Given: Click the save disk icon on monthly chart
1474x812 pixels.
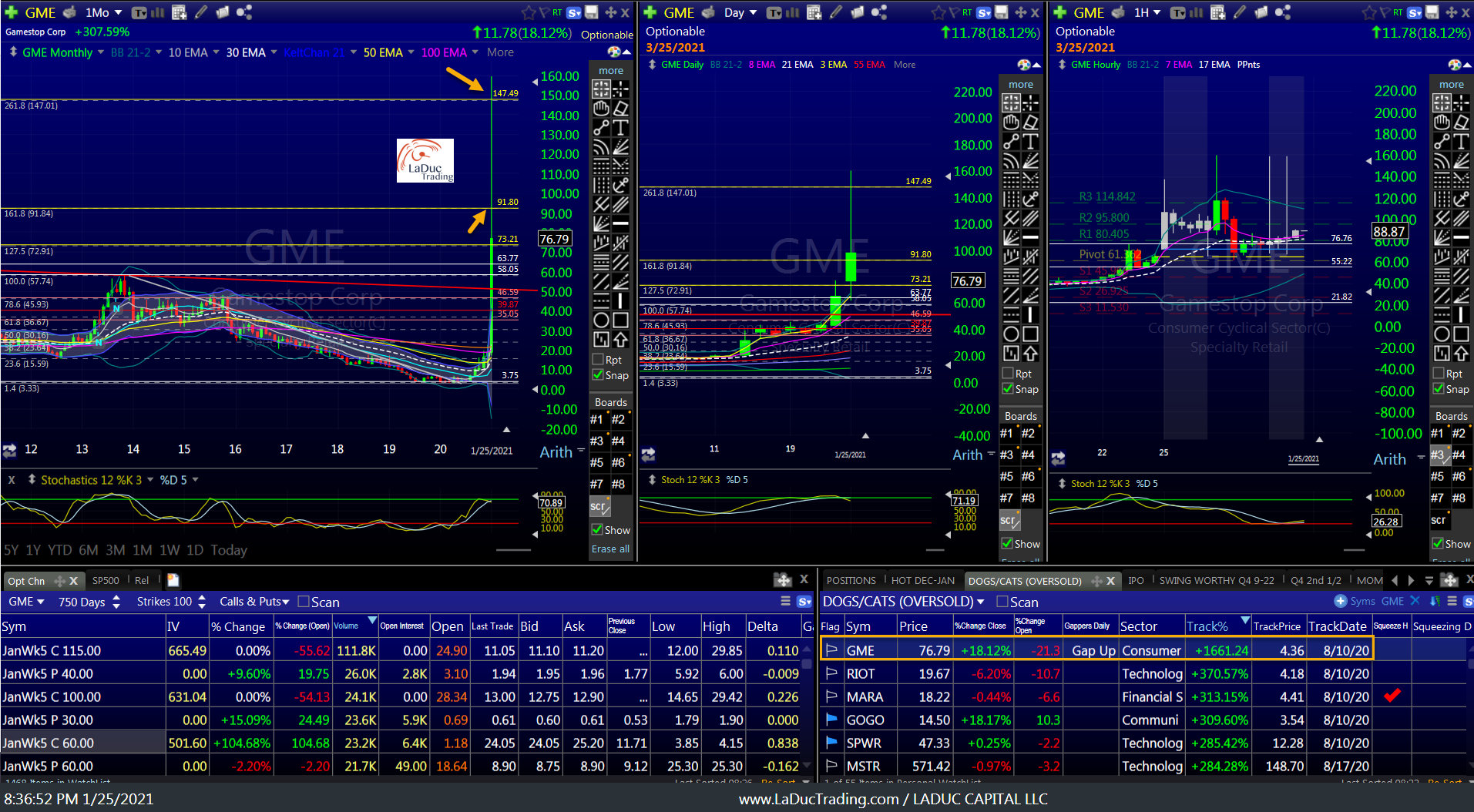Looking at the screenshot, I should point(592,12).
